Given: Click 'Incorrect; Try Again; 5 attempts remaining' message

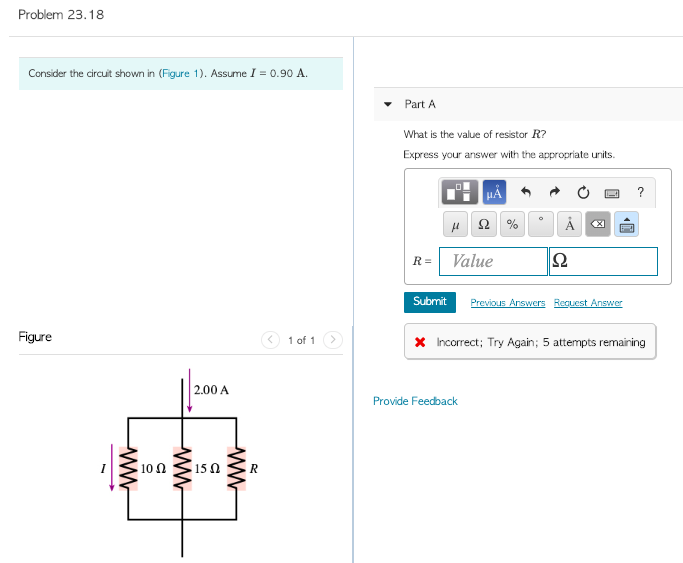Looking at the screenshot, I should (x=541, y=342).
